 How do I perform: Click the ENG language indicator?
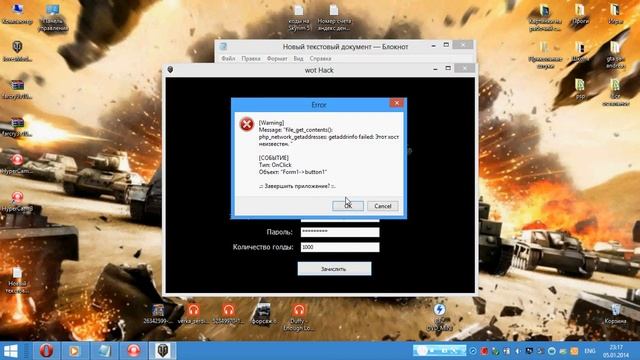click(590, 351)
